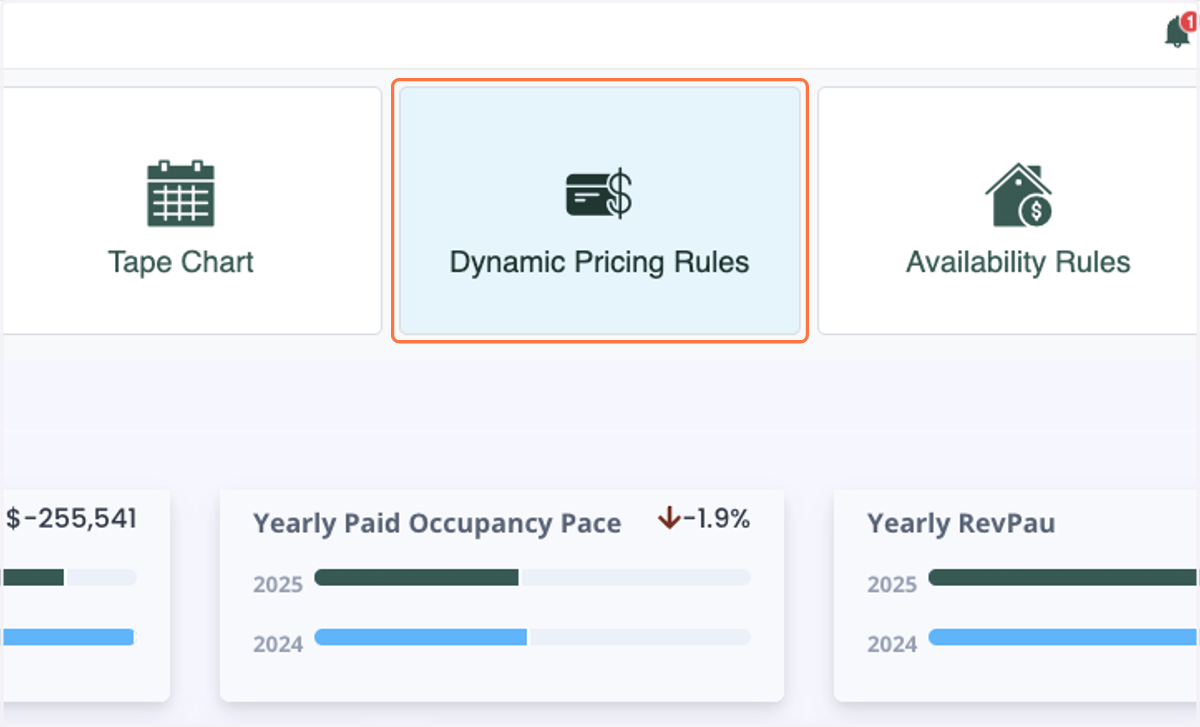The height and width of the screenshot is (727, 1200).
Task: Click the Availability Rules house icon
Action: (1019, 194)
